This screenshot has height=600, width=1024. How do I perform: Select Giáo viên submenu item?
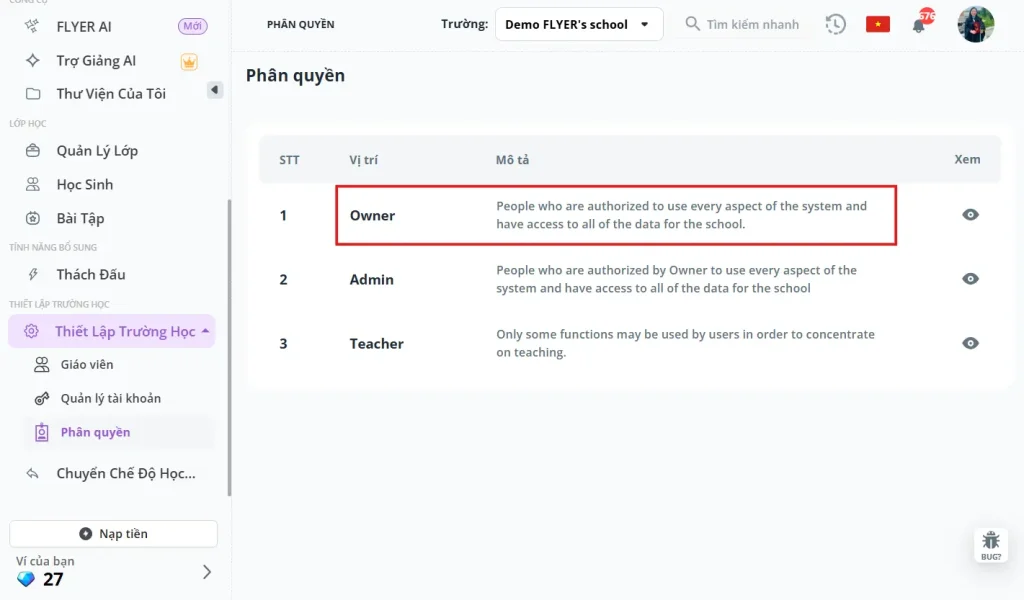[87, 365]
